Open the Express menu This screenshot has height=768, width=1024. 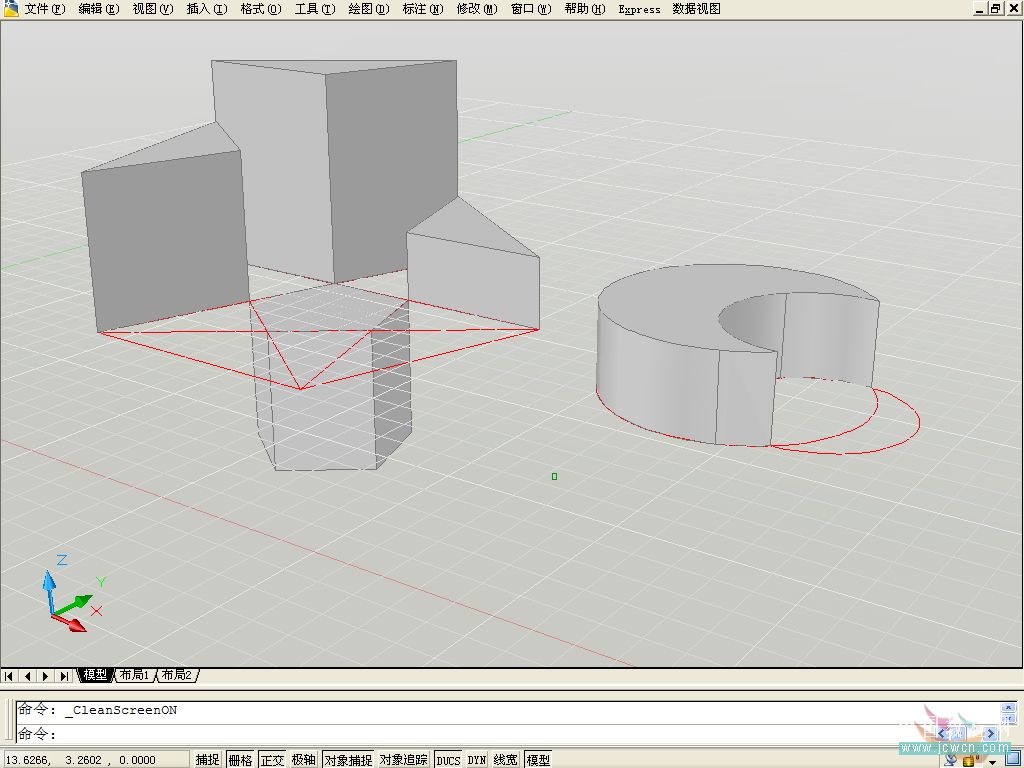tap(639, 9)
